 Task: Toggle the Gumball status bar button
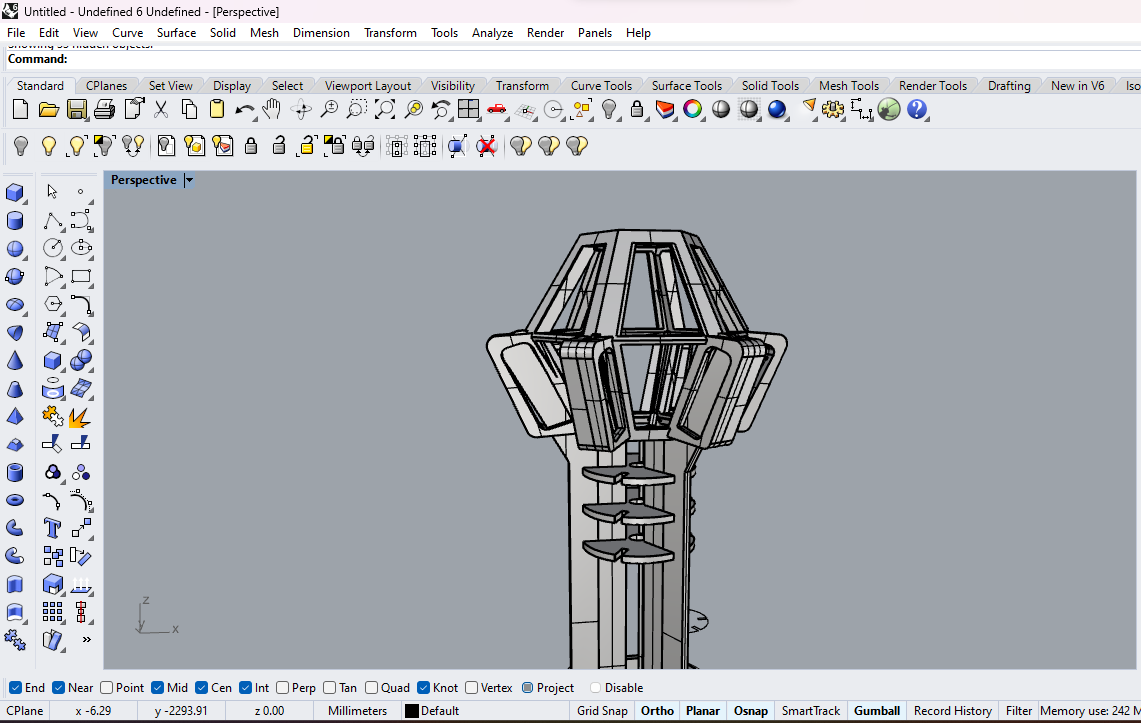(x=876, y=711)
